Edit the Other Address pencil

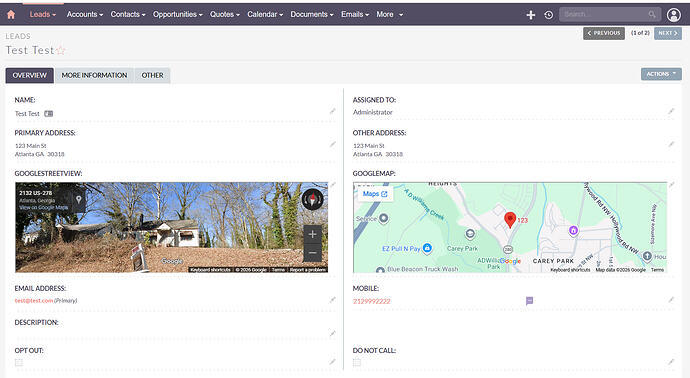[x=671, y=144]
